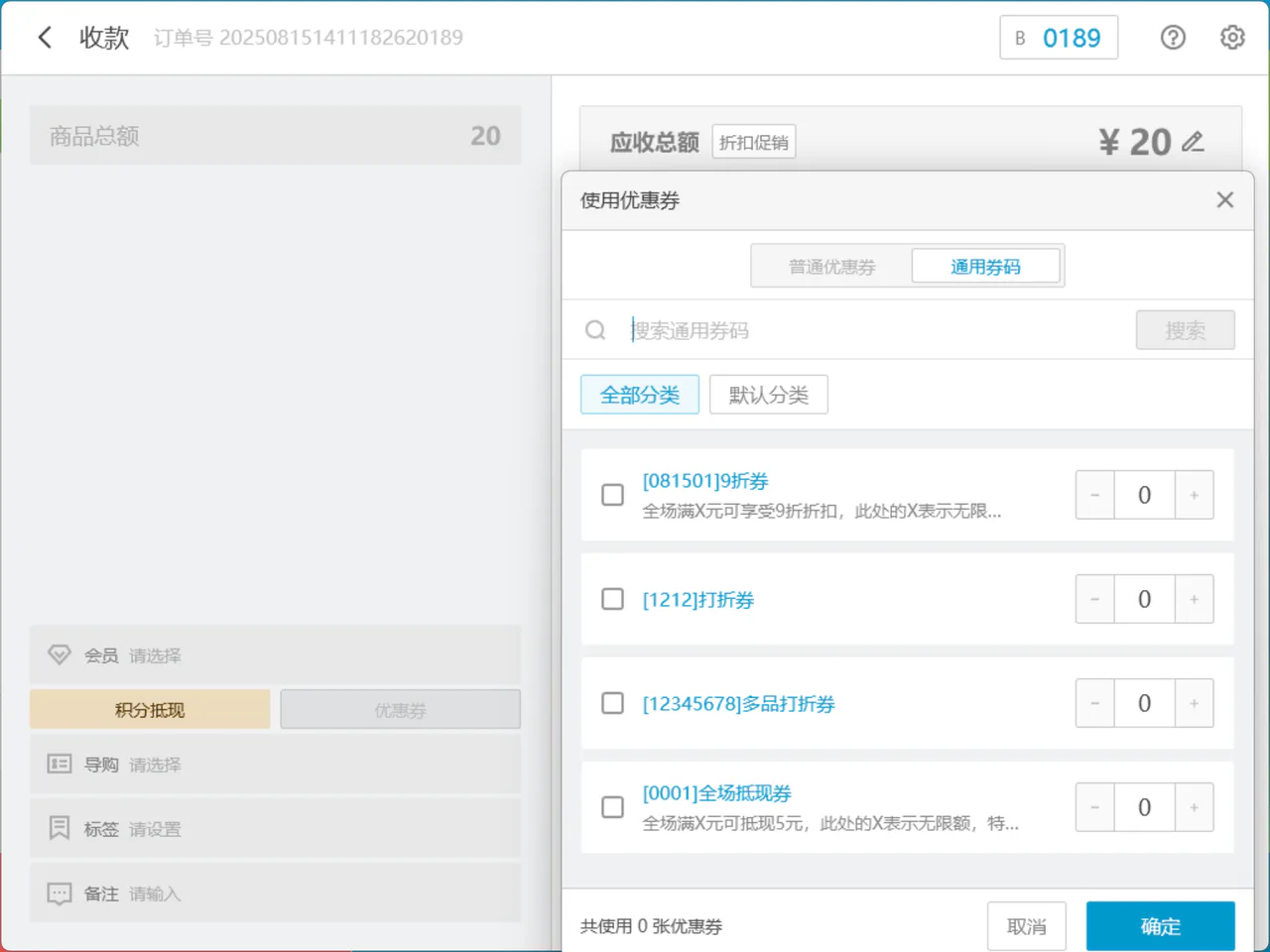The width and height of the screenshot is (1270, 952).
Task: Select member via 会员 请选择 row
Action: (275, 655)
